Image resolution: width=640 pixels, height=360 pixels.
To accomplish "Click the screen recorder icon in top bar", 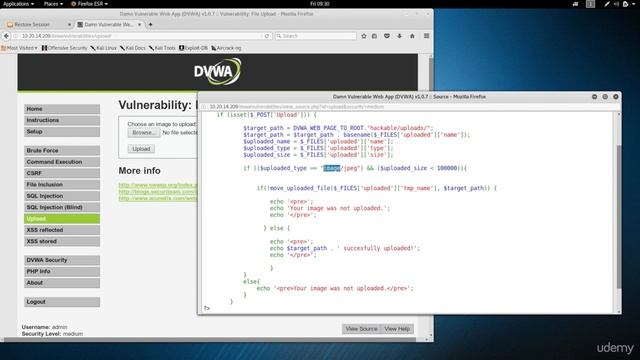I will coord(575,4).
